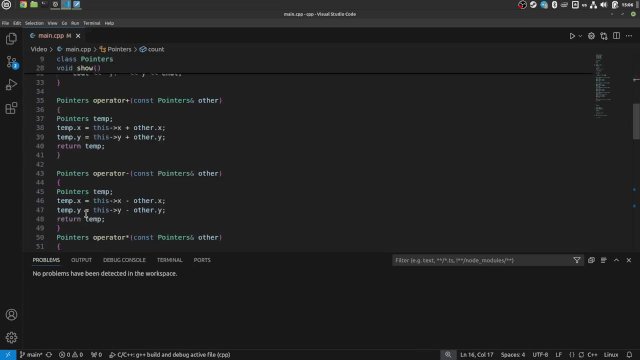Screen dimensions: 640x360
Task: Open notifications bell in status bar
Action: point(629,355)
